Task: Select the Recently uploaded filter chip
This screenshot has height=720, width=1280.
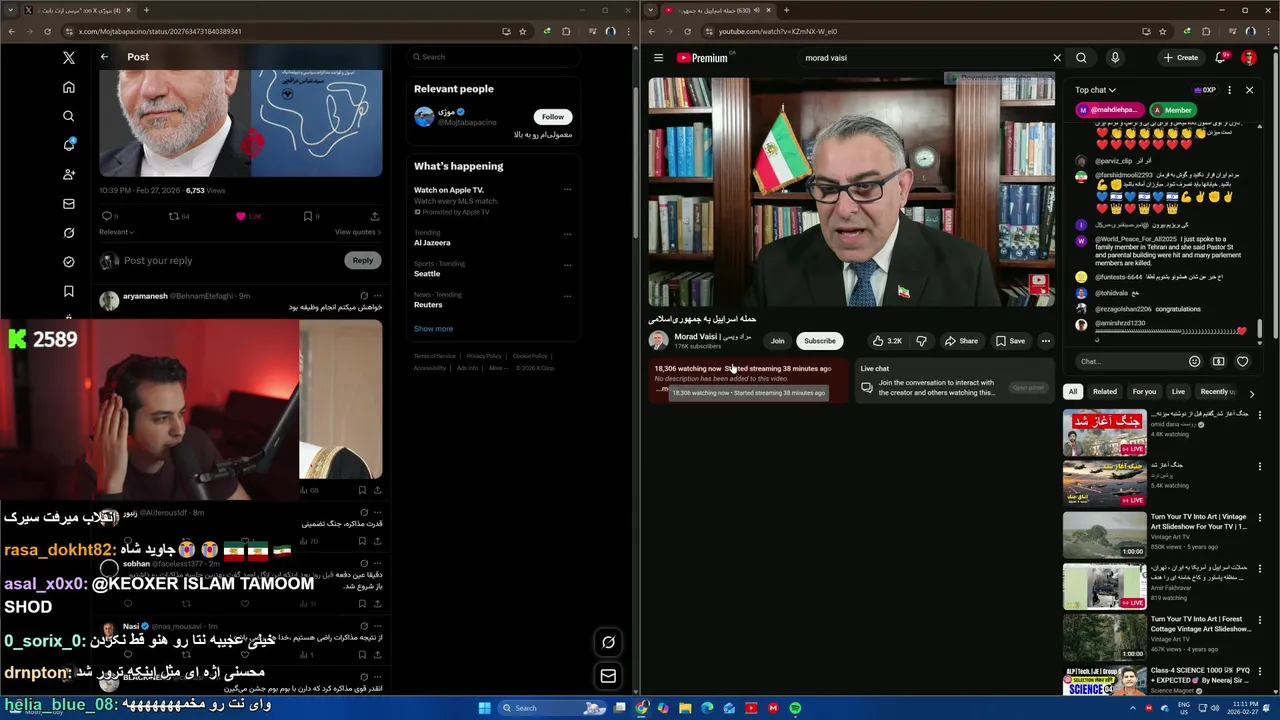Action: tap(1217, 392)
